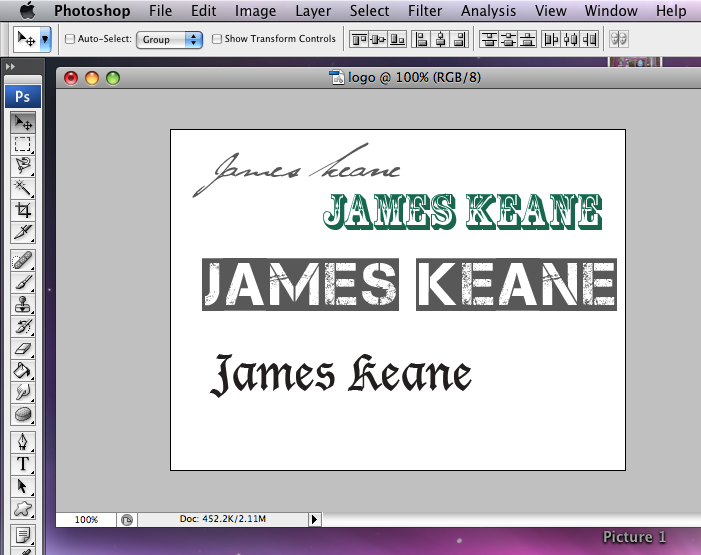Distribute horizontal centers of layers

[570, 39]
